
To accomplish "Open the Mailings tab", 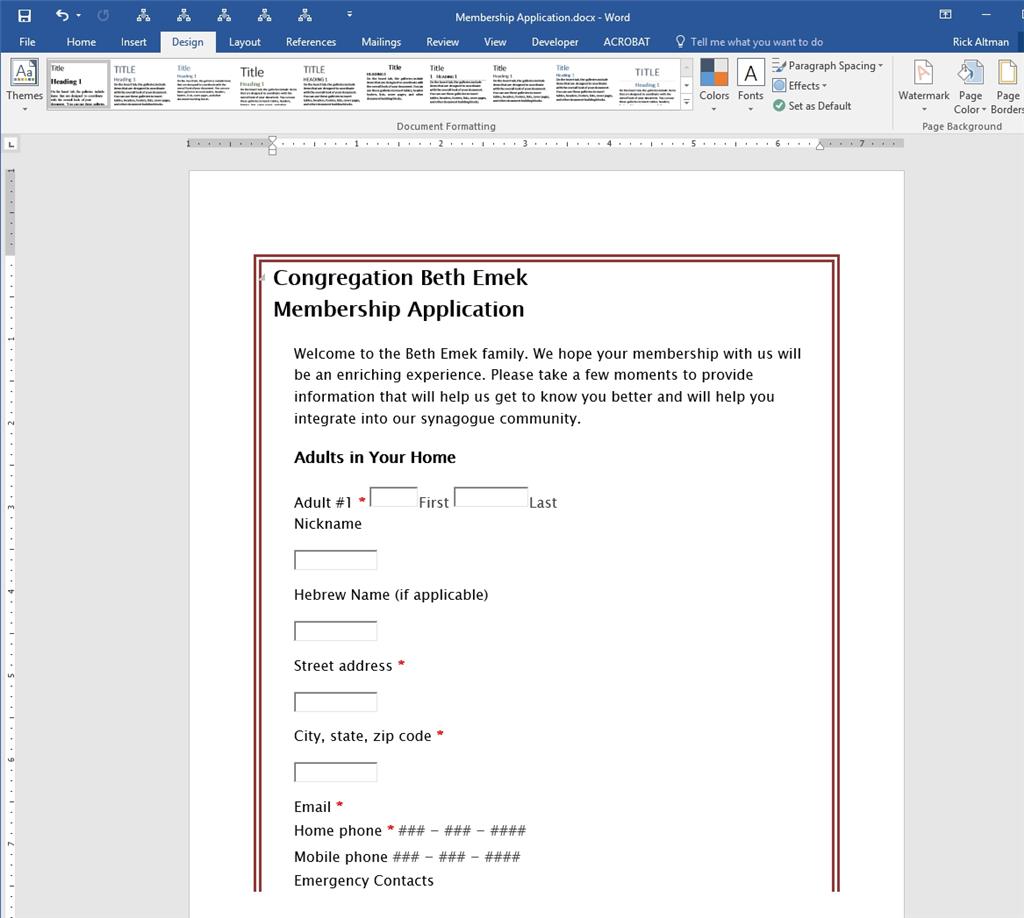I will (x=381, y=42).
